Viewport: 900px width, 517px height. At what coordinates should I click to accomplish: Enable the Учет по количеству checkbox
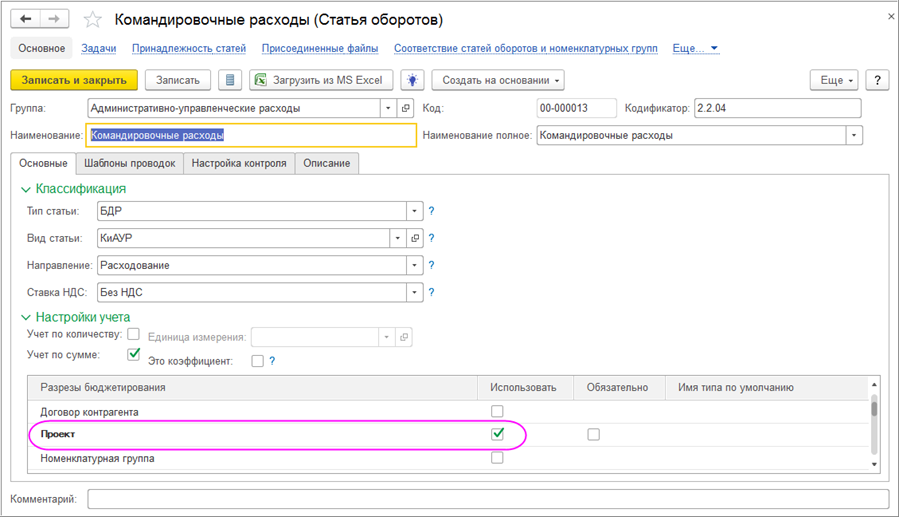pyautogui.click(x=133, y=334)
